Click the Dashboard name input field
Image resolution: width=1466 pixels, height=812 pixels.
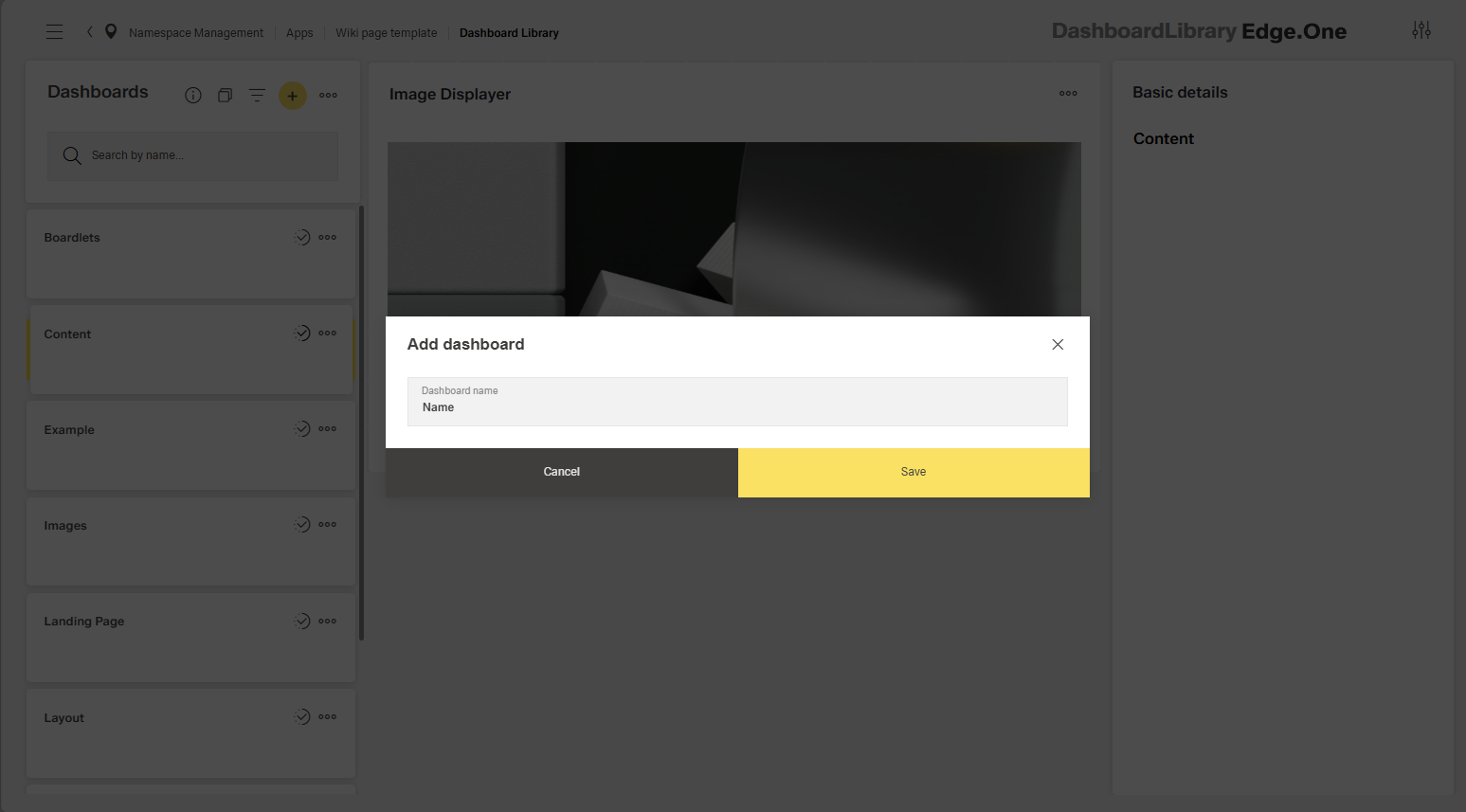coord(736,402)
